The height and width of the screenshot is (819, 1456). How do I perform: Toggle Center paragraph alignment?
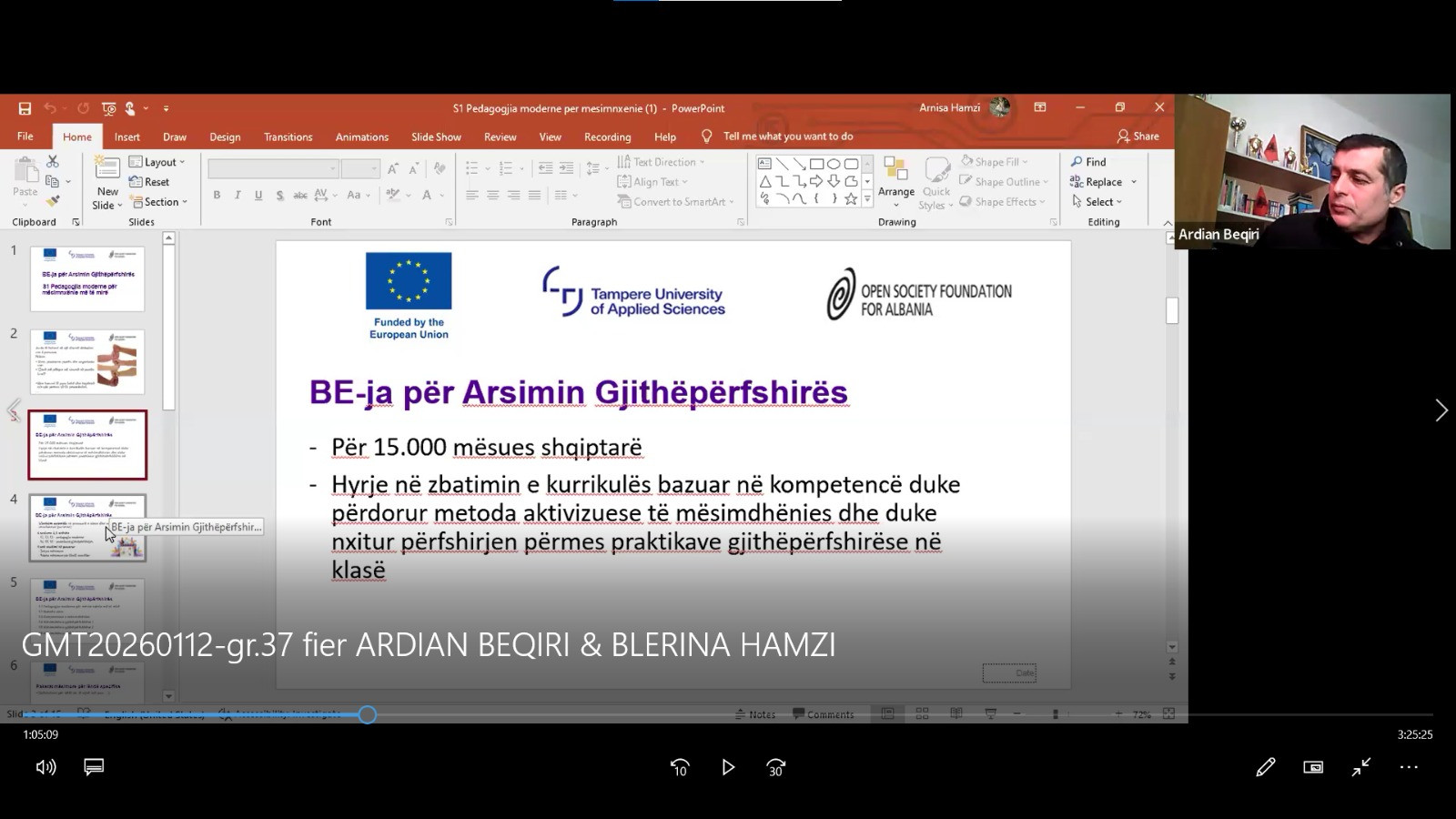coord(492,195)
